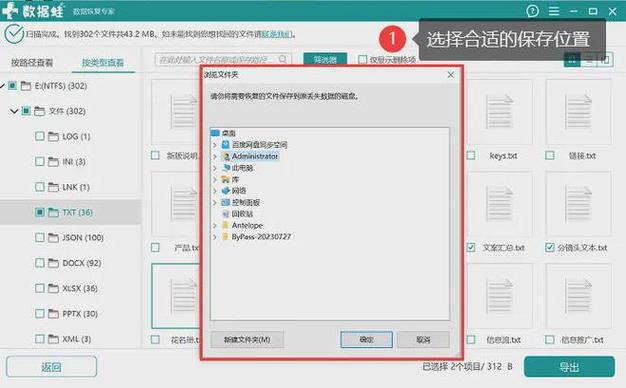Switch to grid thumbnail view icon

pos(572,60)
